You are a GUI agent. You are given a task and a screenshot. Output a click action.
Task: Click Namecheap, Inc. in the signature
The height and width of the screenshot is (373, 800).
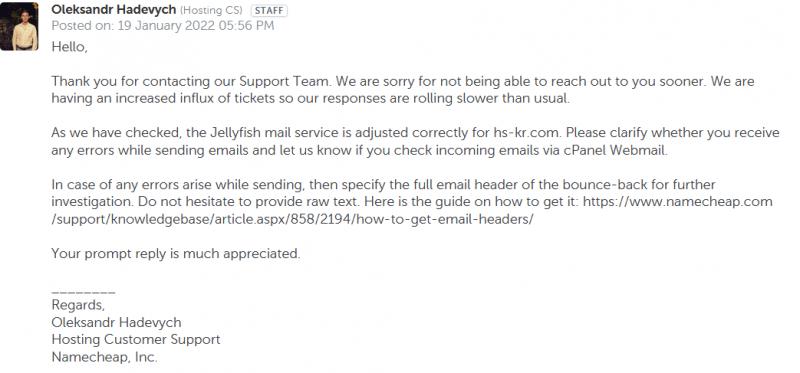pos(105,357)
